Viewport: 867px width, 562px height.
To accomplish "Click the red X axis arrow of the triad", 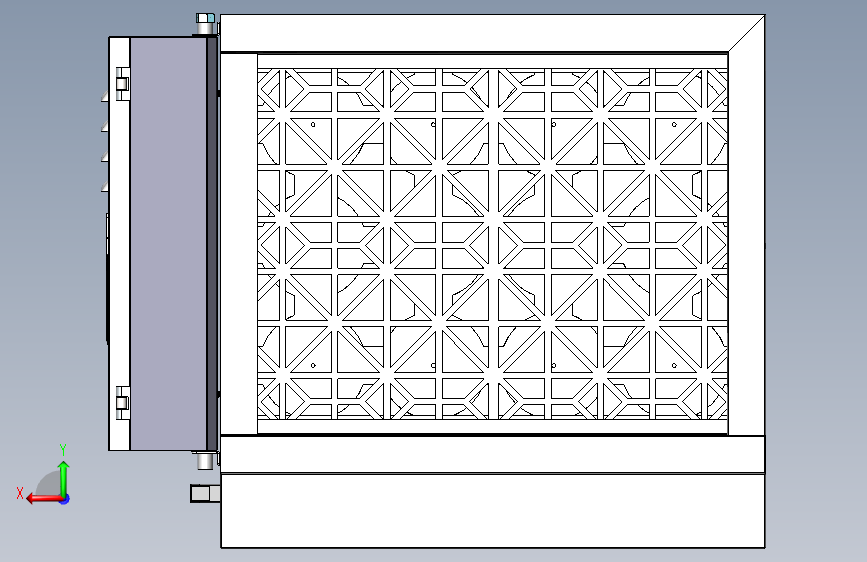I will [x=43, y=499].
